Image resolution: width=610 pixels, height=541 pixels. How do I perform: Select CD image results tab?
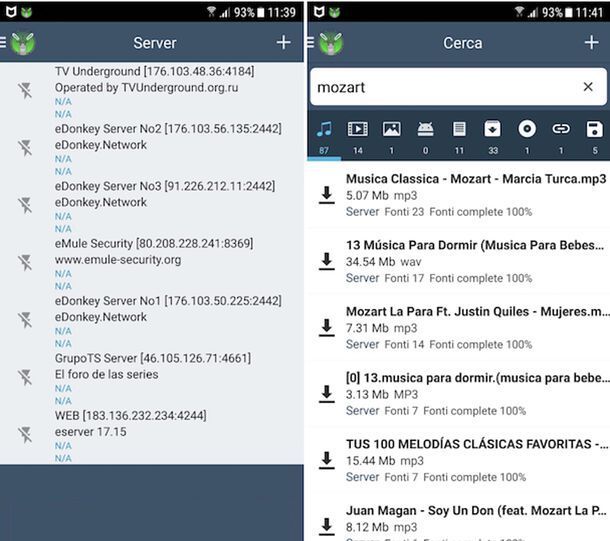(x=527, y=137)
